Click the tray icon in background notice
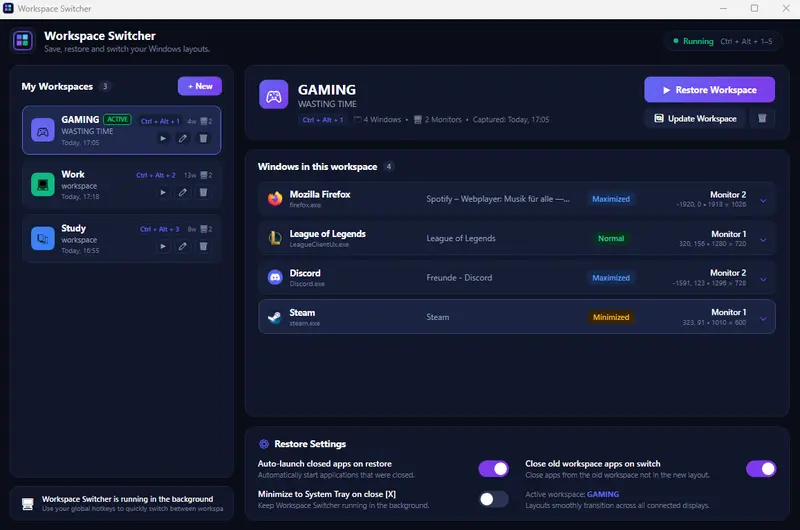 [x=28, y=504]
